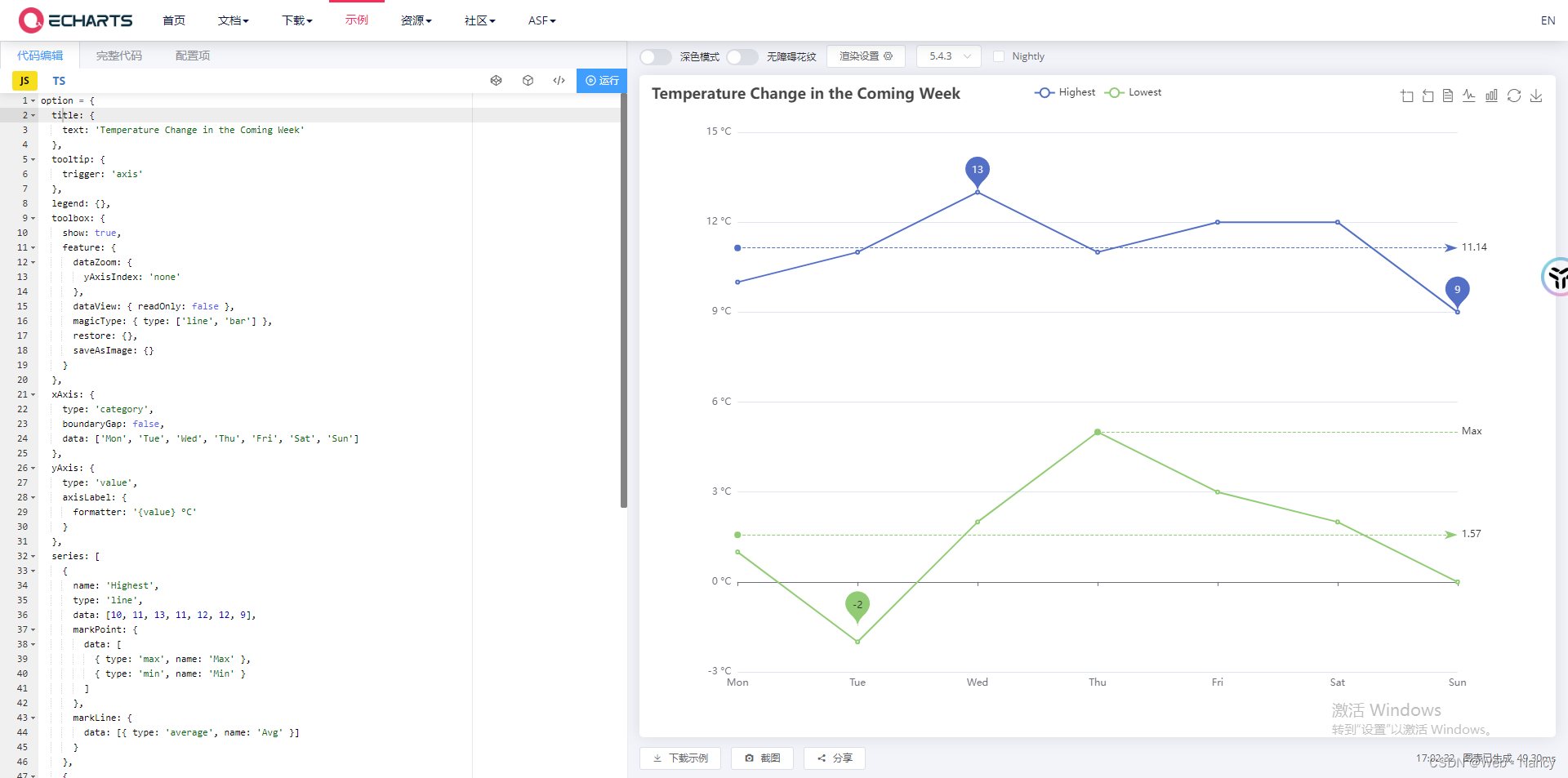Open the 下载 navigation dropdown
The width and height of the screenshot is (1568, 778).
(296, 20)
